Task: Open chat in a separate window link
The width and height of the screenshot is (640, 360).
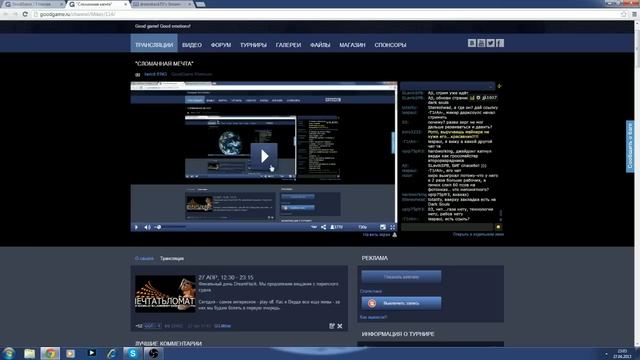Action: point(478,234)
